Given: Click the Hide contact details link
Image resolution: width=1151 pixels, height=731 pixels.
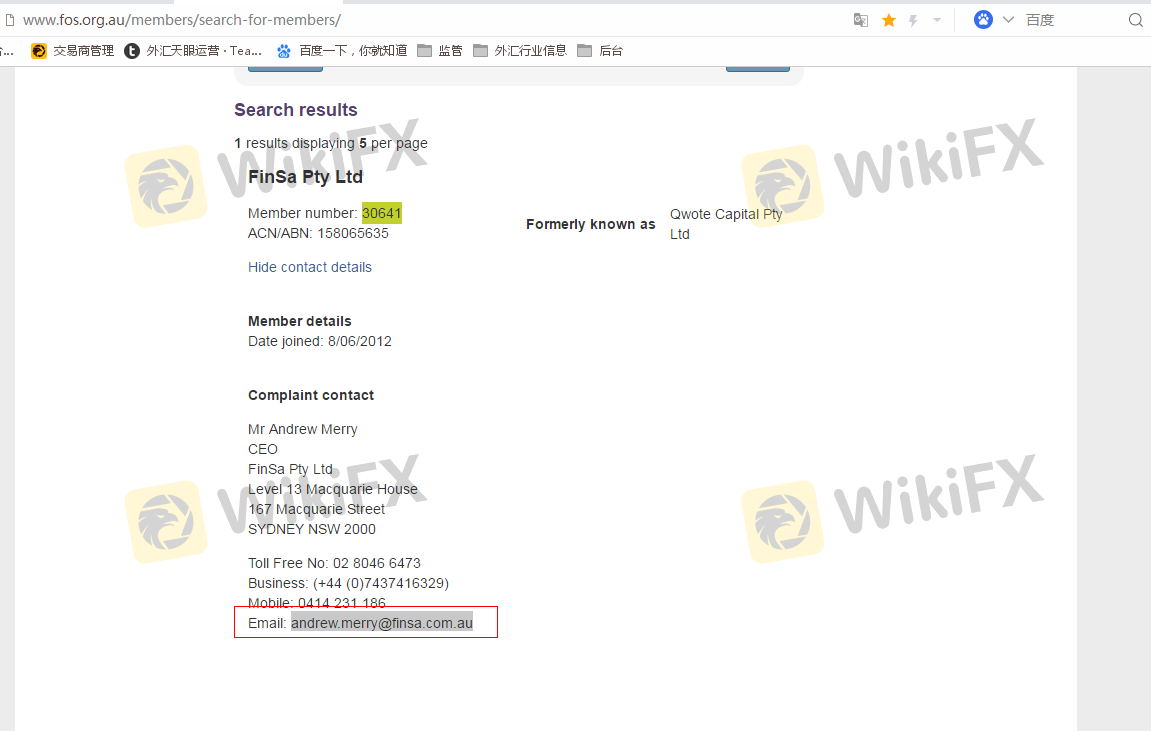Looking at the screenshot, I should click(309, 267).
